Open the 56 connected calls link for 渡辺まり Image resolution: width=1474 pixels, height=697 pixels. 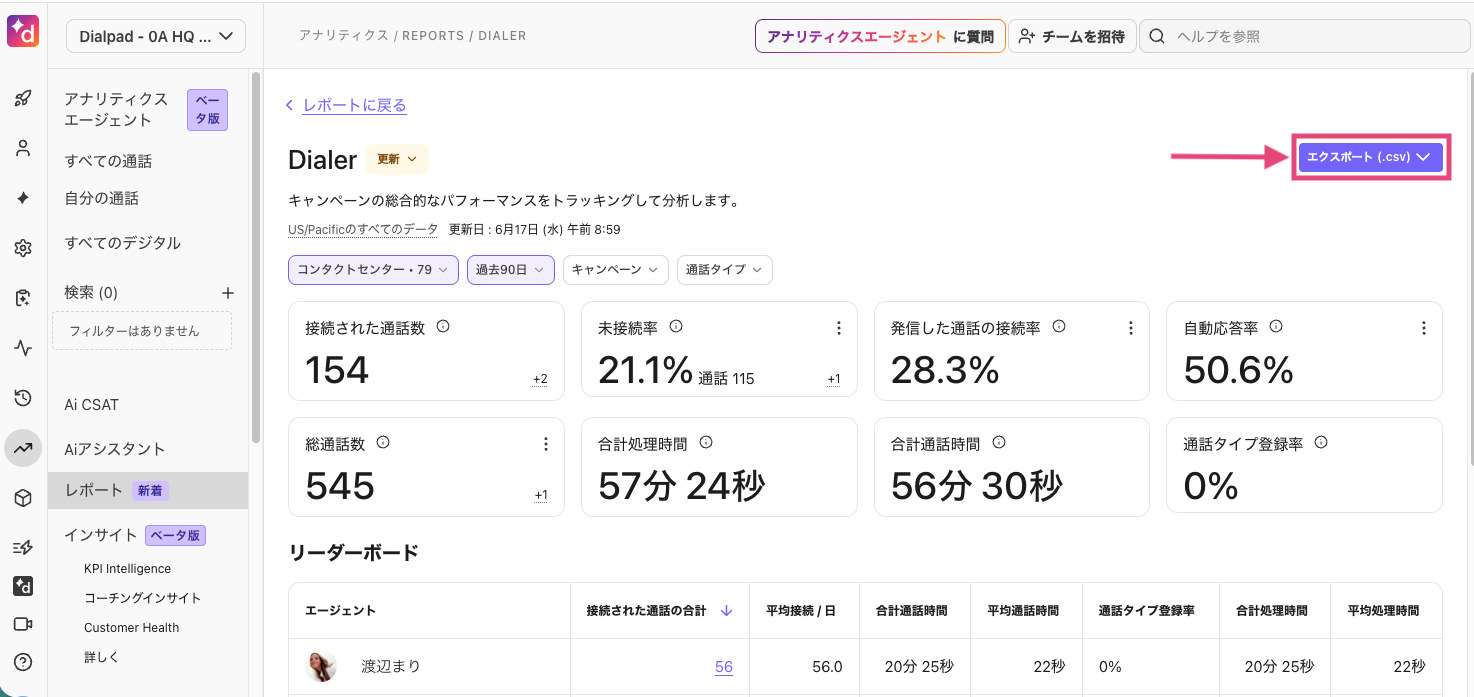pos(723,667)
